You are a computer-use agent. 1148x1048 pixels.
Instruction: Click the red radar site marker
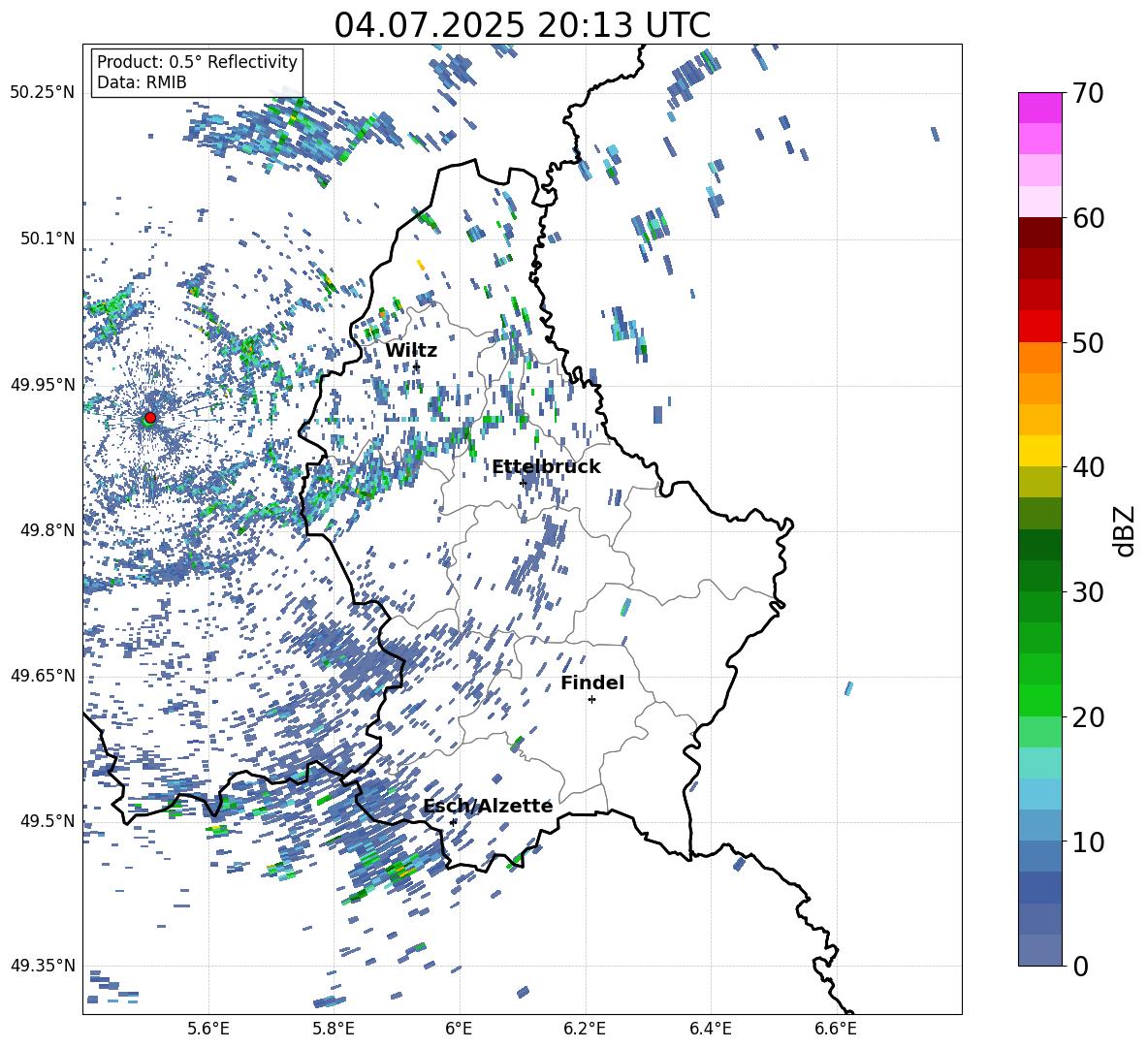[x=150, y=417]
